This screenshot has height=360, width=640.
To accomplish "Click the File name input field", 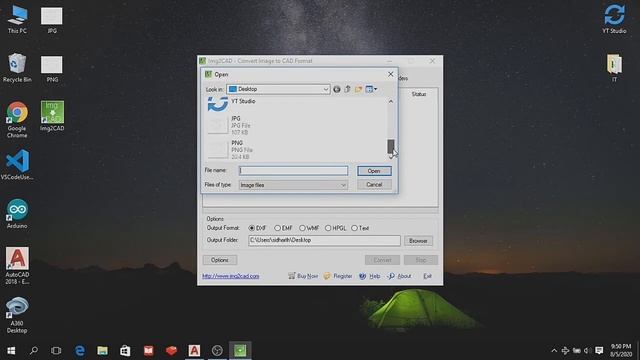I will click(x=293, y=171).
